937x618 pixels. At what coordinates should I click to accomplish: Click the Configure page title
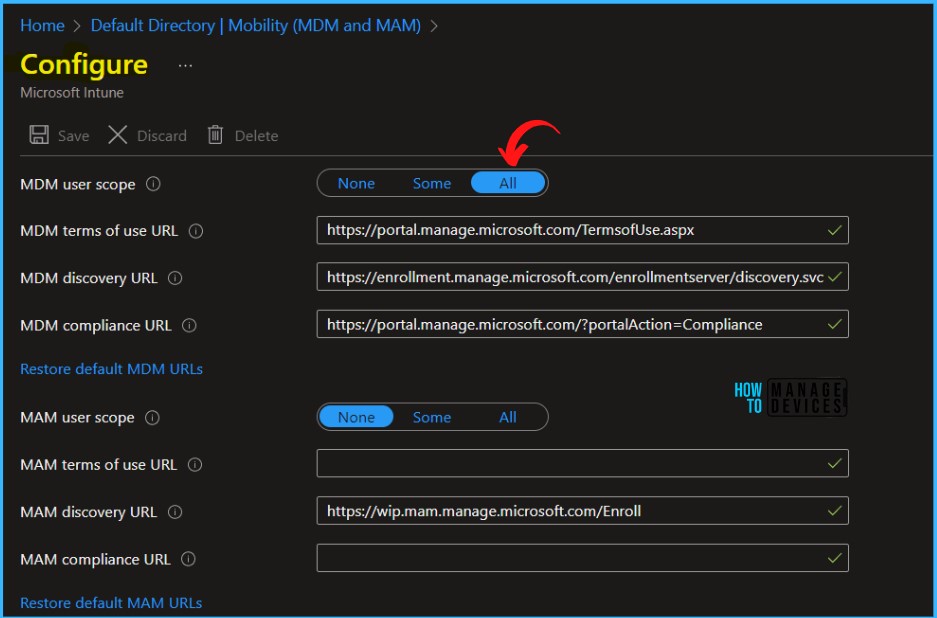pyautogui.click(x=84, y=65)
